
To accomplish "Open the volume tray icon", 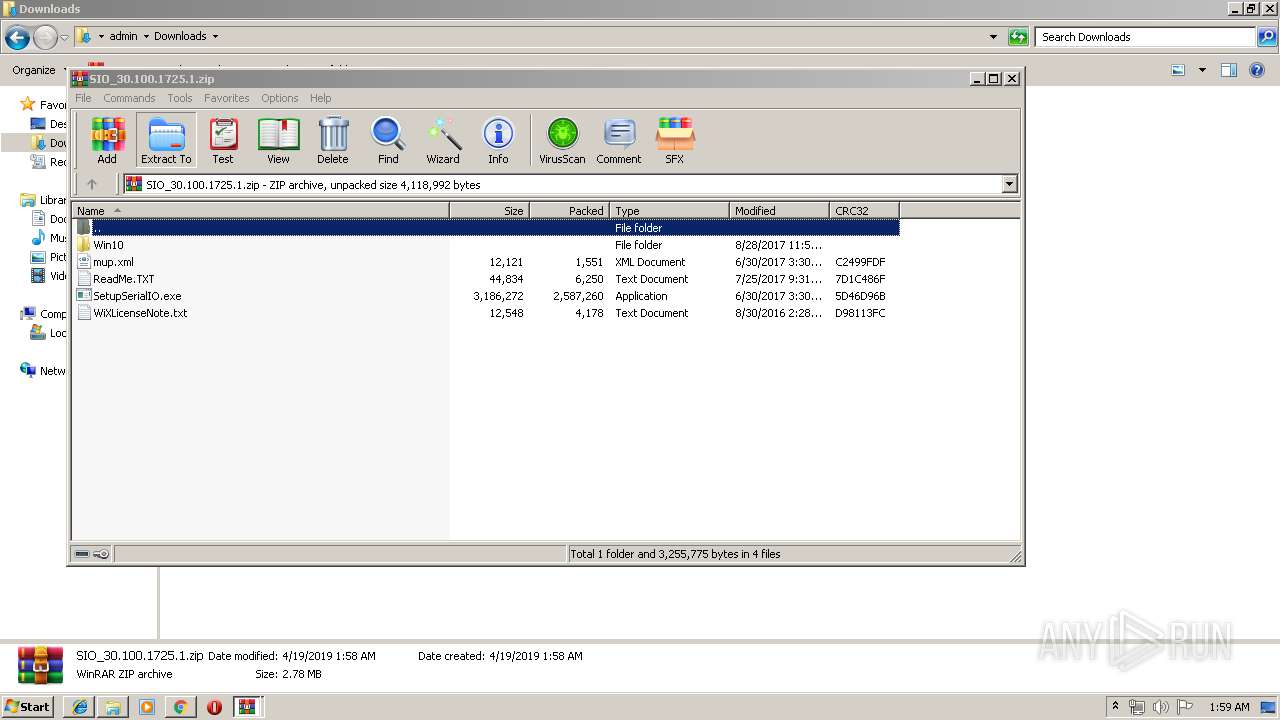I will tap(1161, 707).
